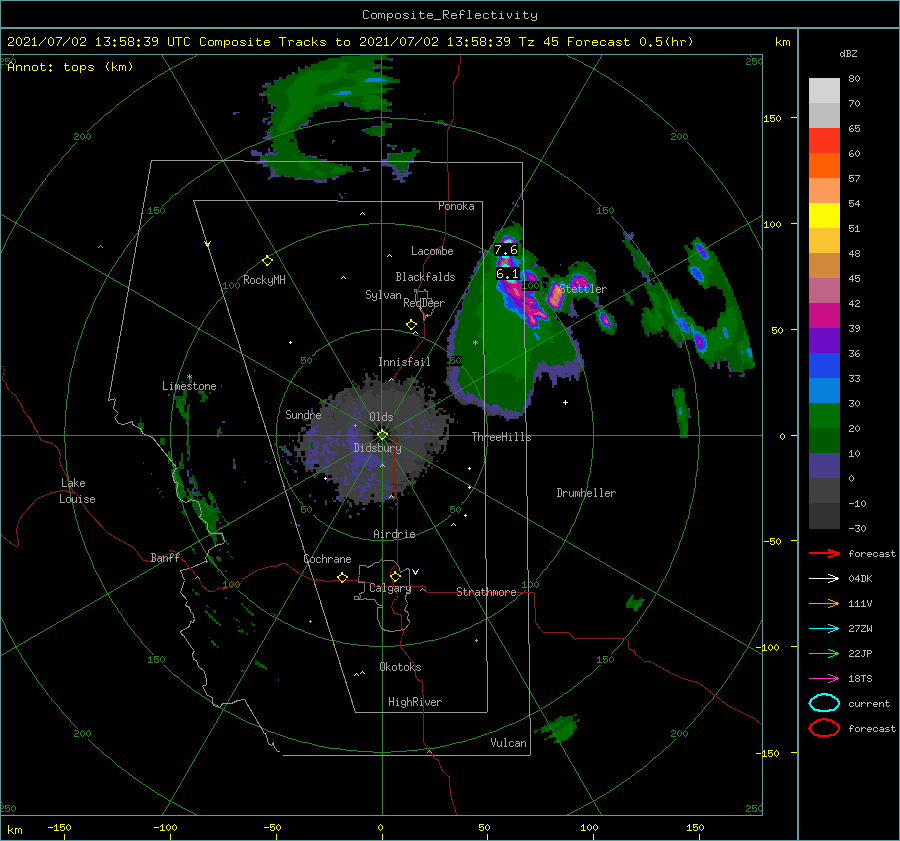Click the Airdrie city label
The image size is (900, 841).
[x=394, y=534]
